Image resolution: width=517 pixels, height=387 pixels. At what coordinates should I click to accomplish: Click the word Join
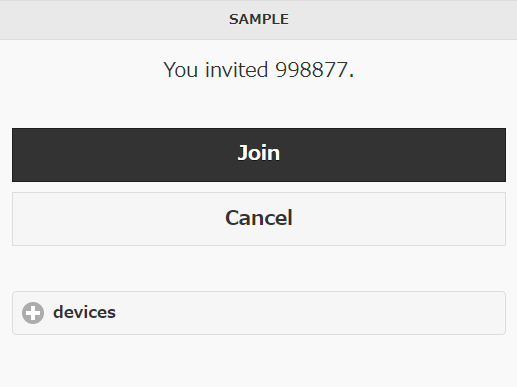click(259, 153)
